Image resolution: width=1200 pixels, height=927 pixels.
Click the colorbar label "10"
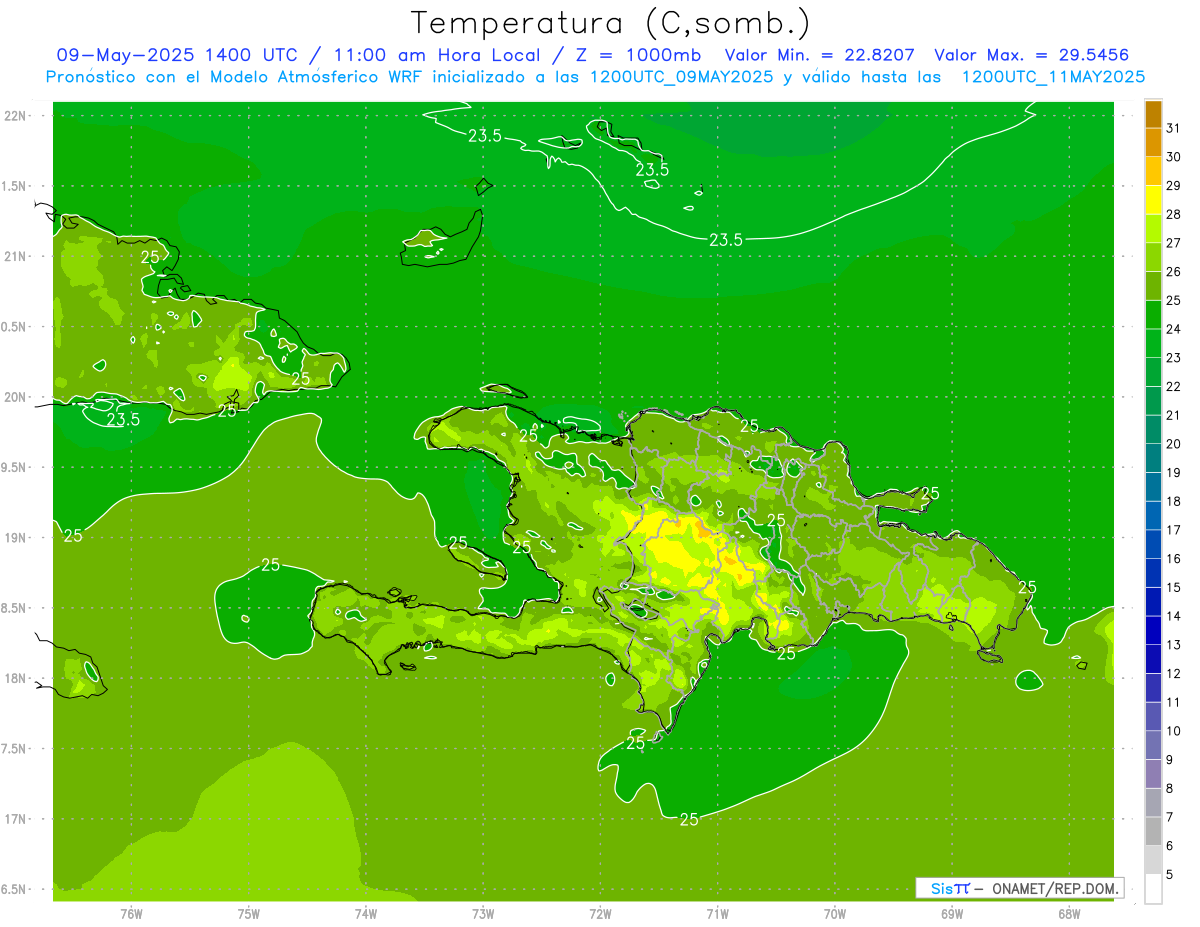point(1174,731)
